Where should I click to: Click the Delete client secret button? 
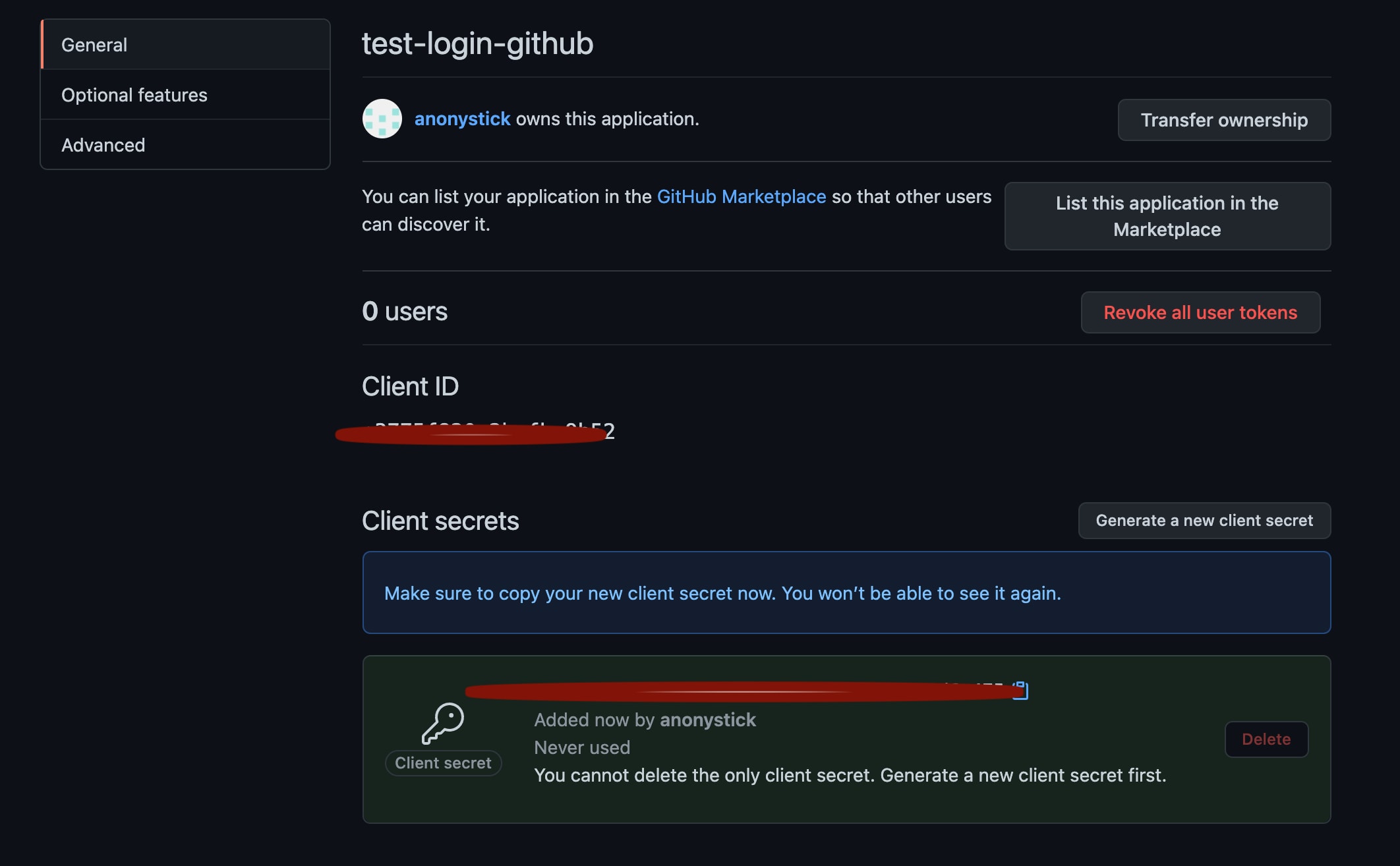pyautogui.click(x=1266, y=739)
